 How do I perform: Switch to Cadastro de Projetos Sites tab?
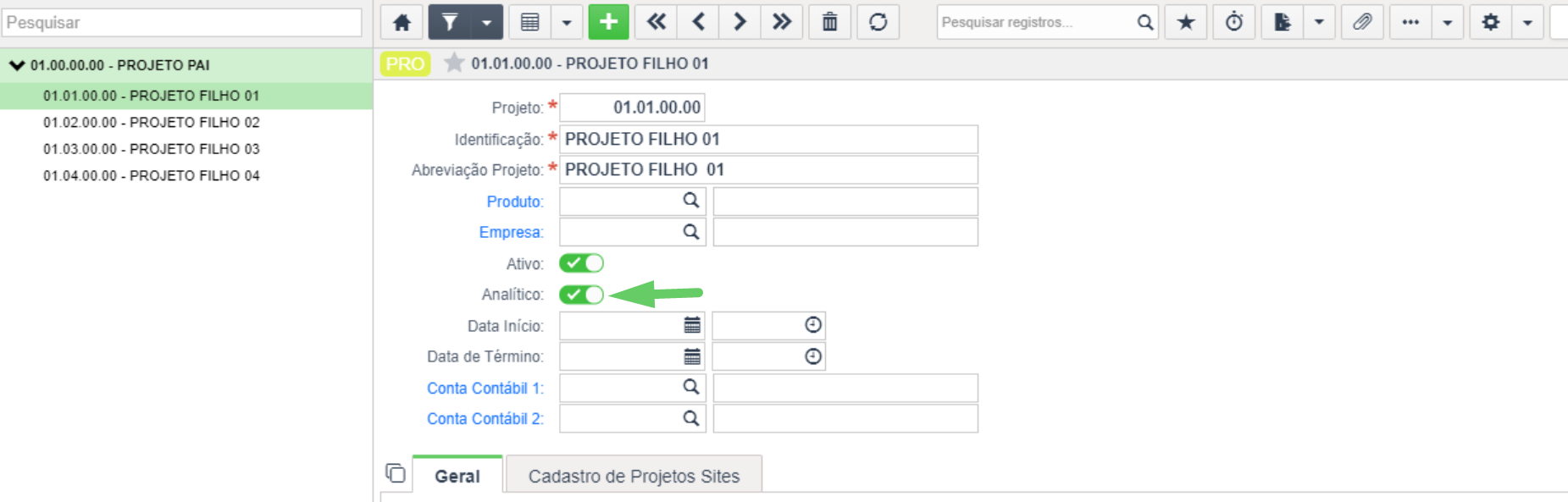[634, 476]
